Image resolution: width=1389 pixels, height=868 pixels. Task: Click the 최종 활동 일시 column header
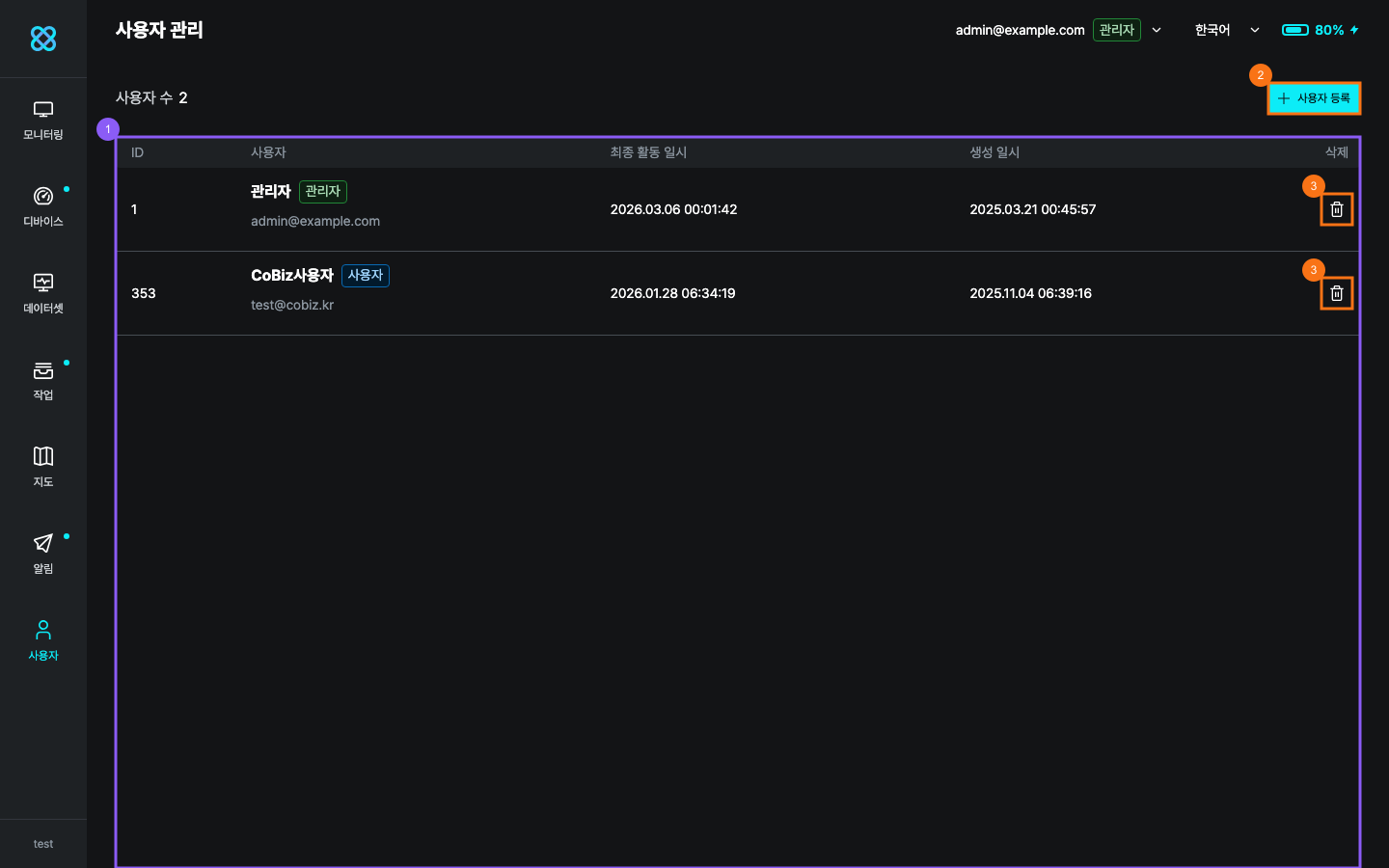coord(648,152)
